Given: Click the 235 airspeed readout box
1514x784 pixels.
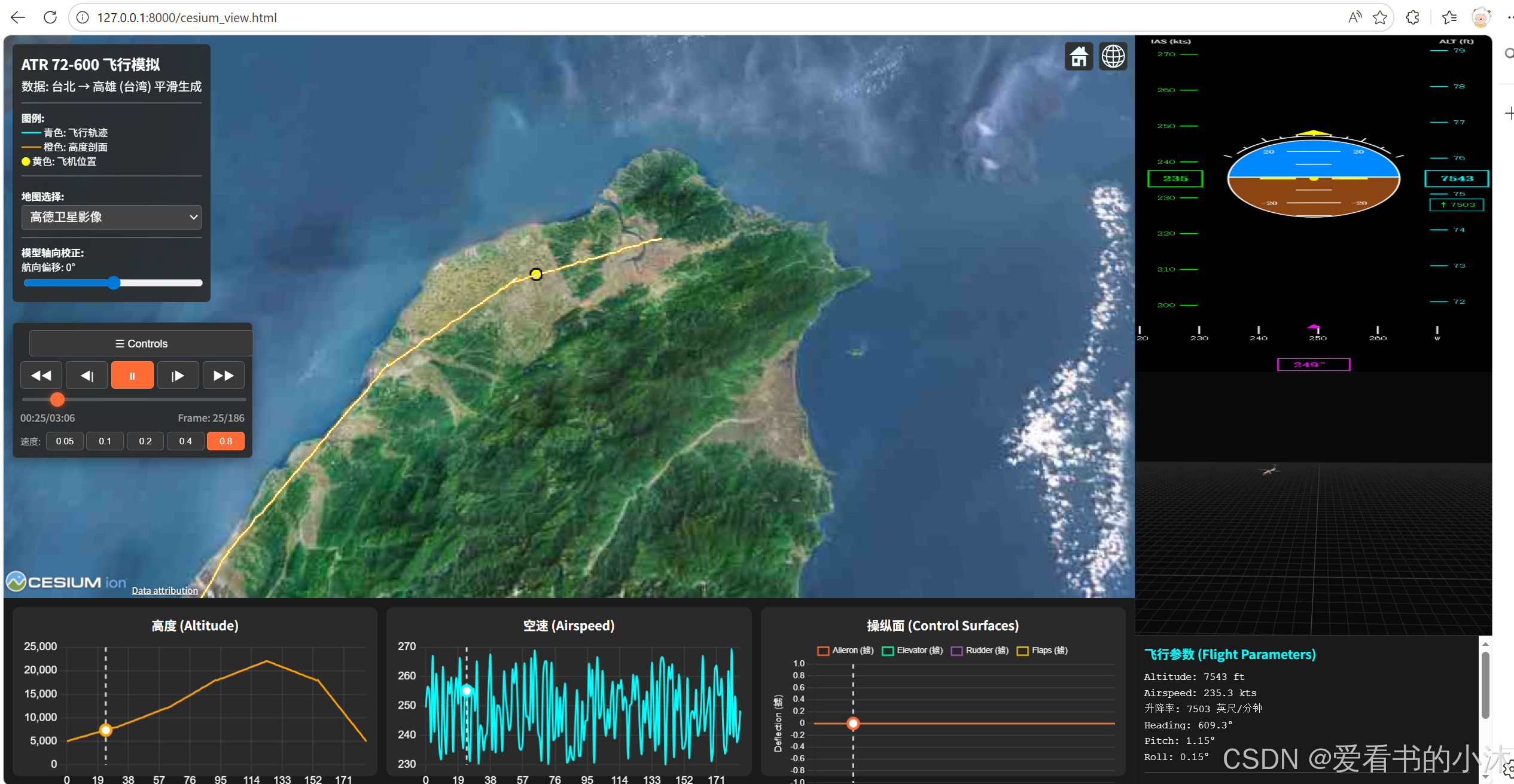Looking at the screenshot, I should (1175, 178).
